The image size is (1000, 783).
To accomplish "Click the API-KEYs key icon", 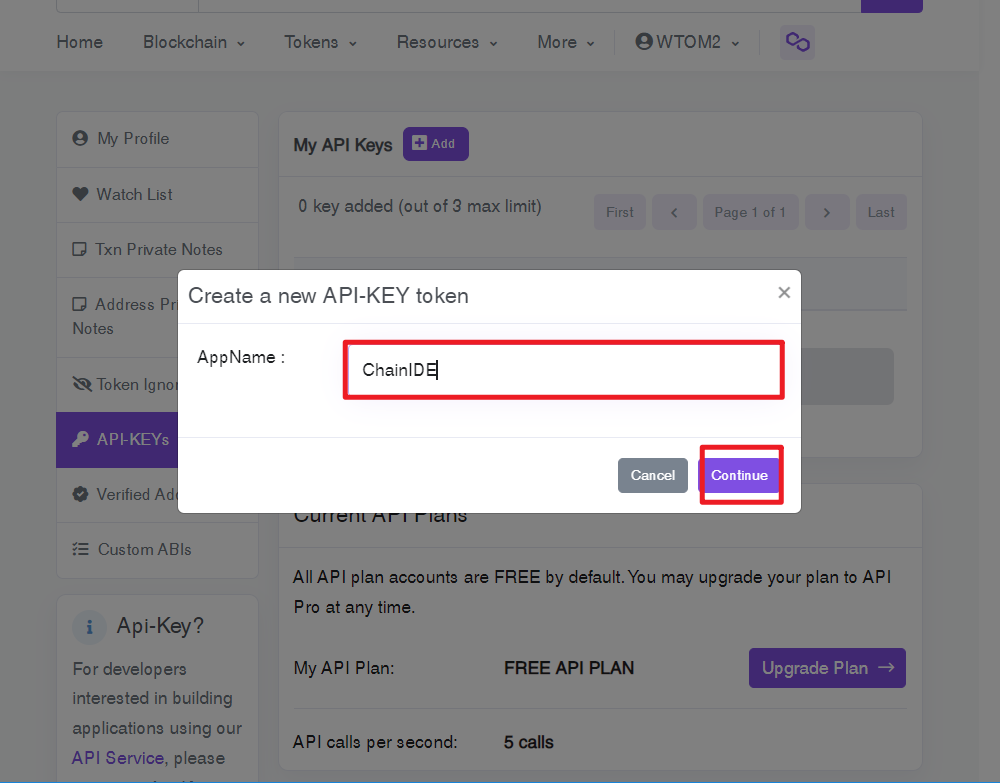I will tap(80, 439).
